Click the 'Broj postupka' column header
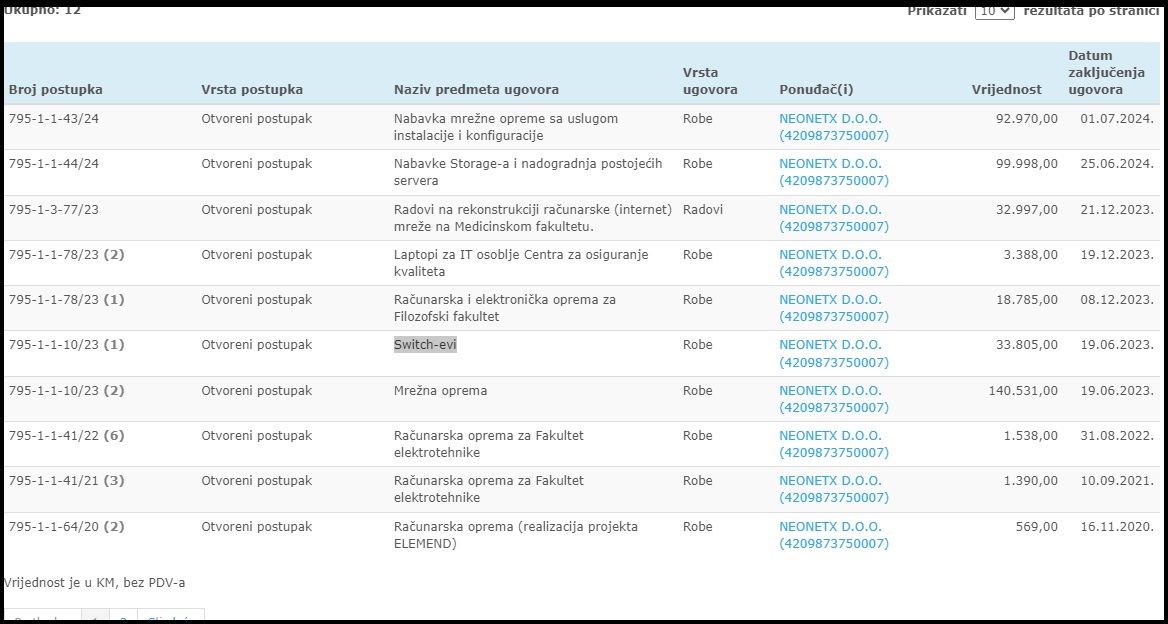This screenshot has height=624, width=1168. [x=56, y=90]
